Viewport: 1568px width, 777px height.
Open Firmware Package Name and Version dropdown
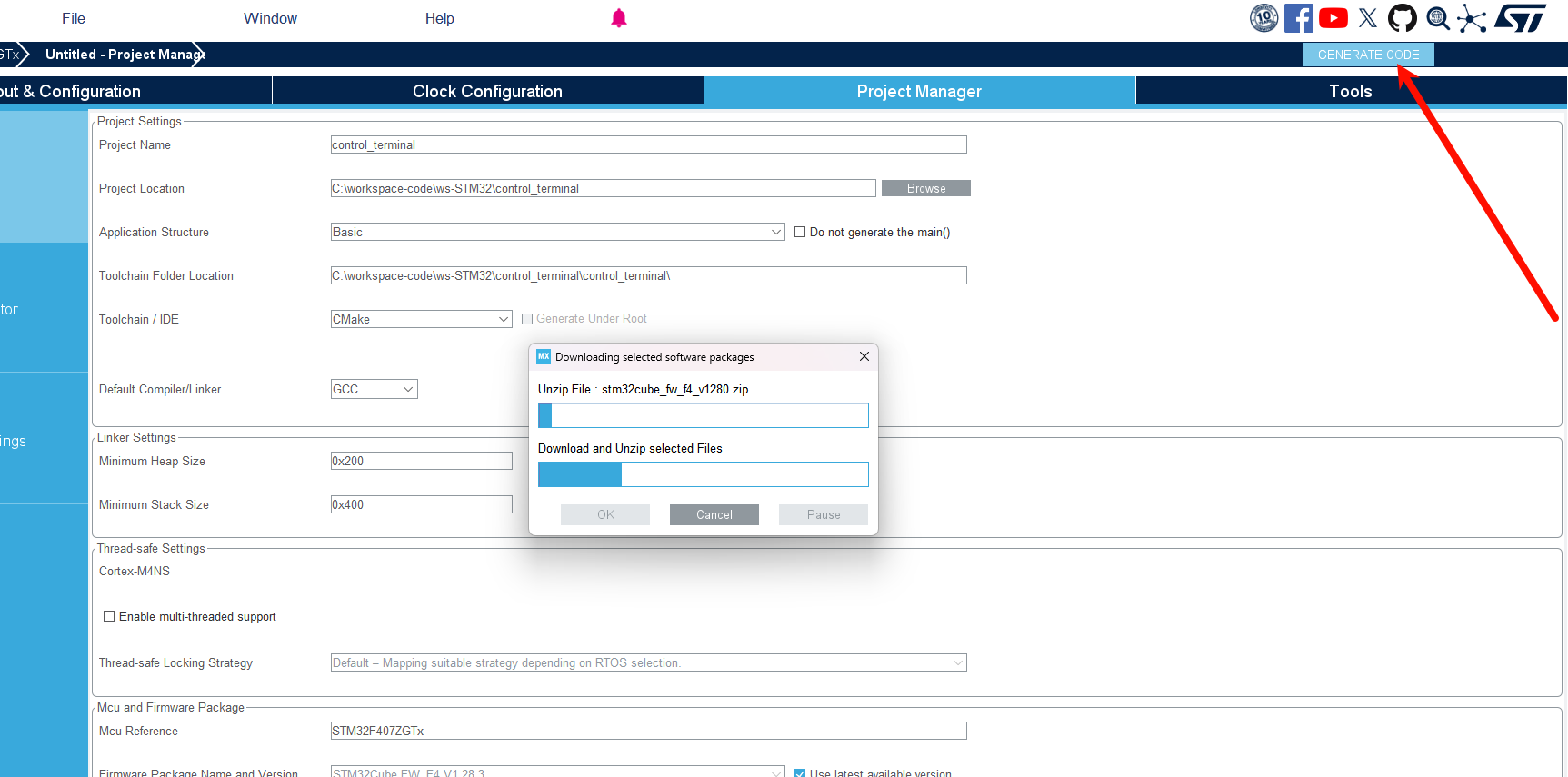tap(557, 772)
